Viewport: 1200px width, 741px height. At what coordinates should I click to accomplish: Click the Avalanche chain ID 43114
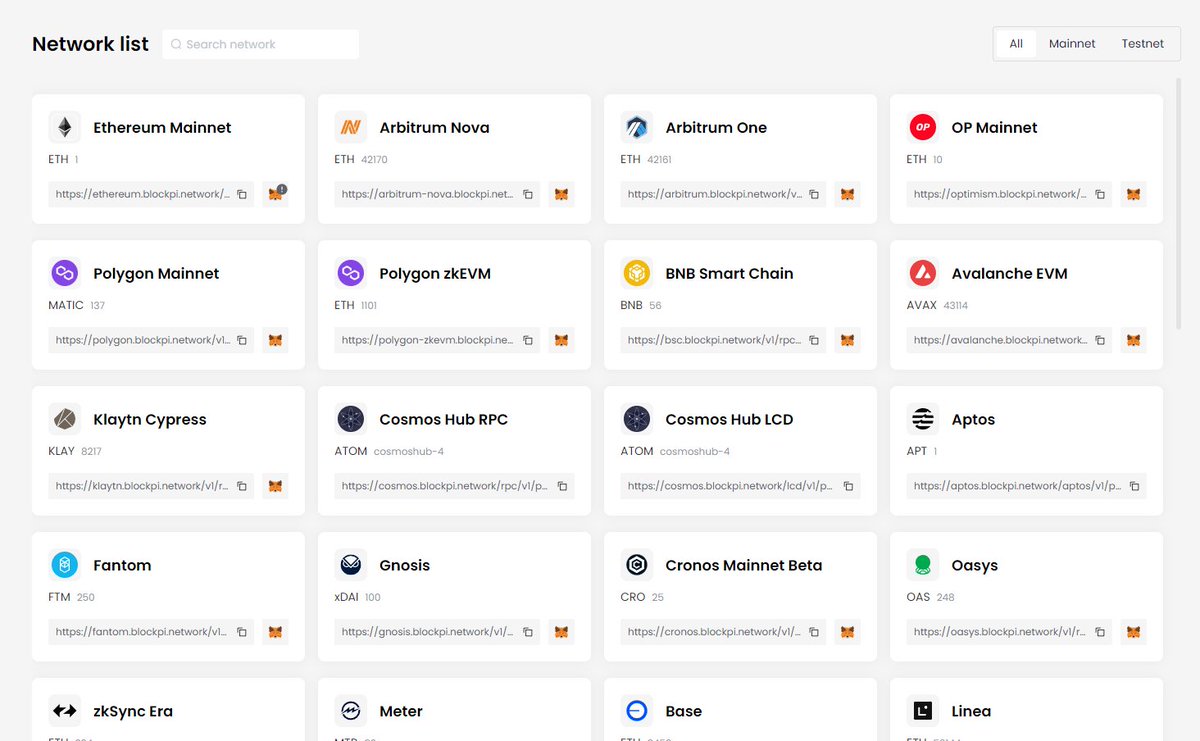pyautogui.click(x=955, y=305)
